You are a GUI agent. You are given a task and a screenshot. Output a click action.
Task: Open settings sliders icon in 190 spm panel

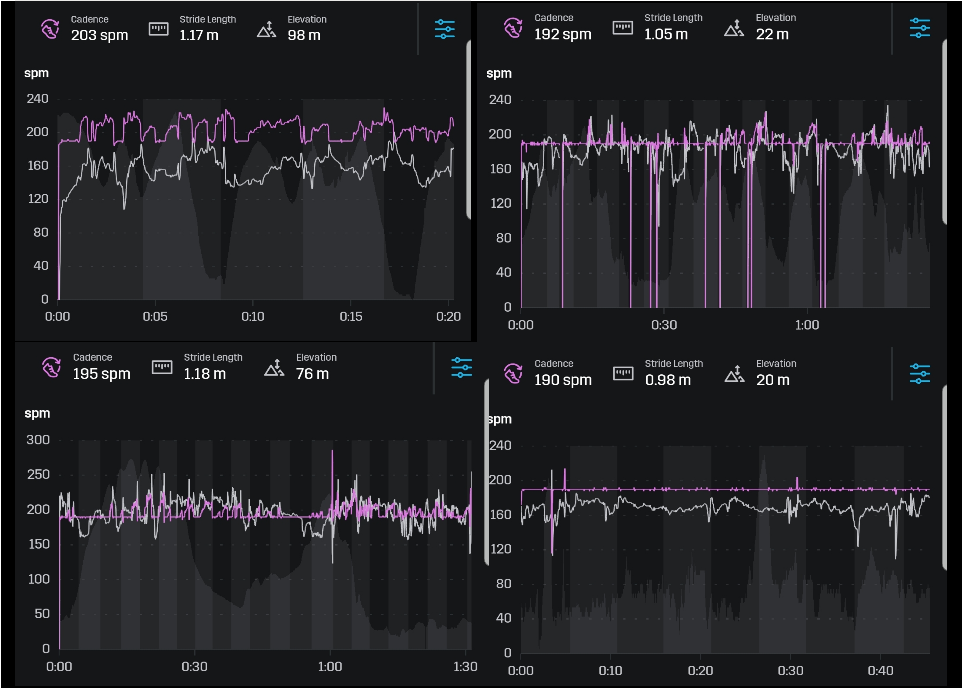[x=920, y=373]
